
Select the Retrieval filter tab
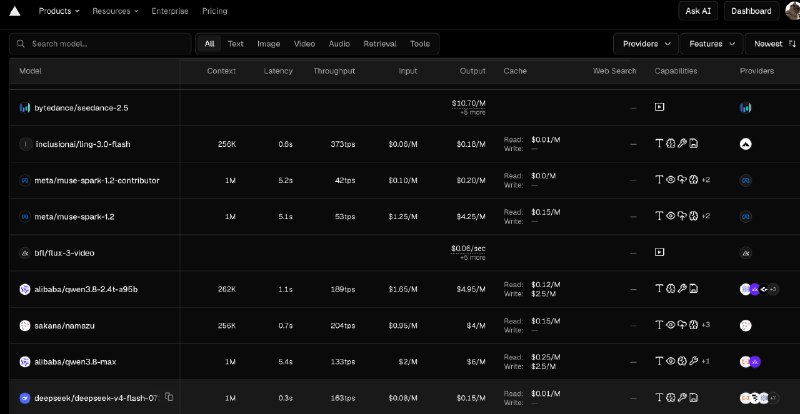pos(380,44)
